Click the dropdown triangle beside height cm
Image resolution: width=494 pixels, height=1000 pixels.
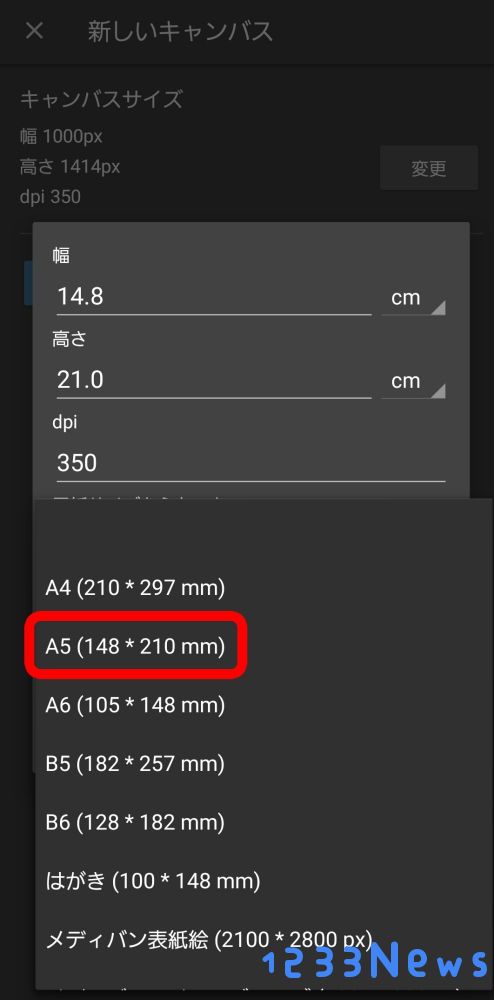coord(438,391)
